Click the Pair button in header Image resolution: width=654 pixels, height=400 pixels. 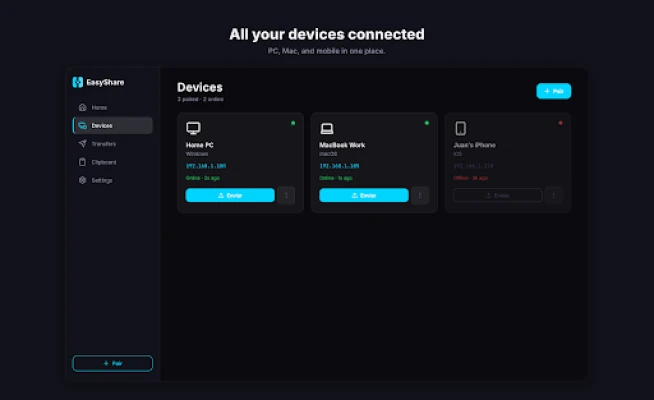click(553, 91)
